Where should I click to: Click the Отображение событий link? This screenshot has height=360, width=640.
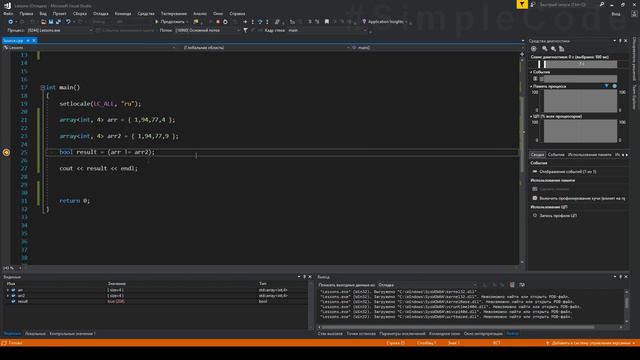tap(568, 172)
